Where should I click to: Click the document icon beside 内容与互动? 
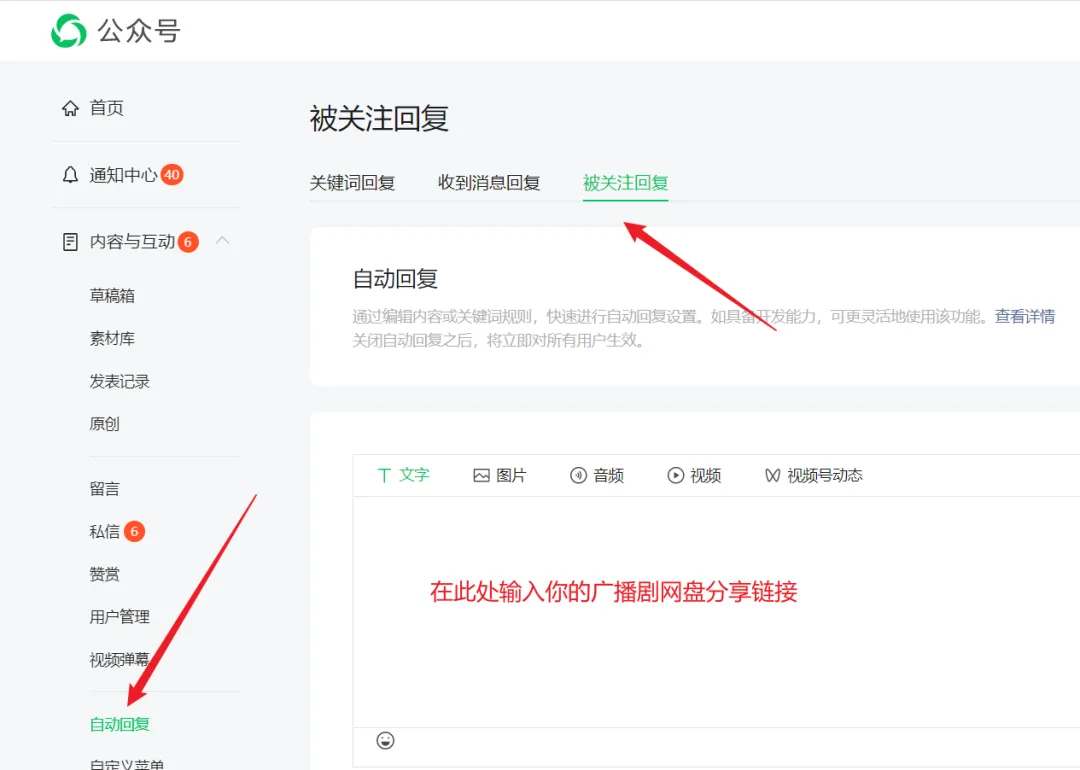(x=70, y=242)
